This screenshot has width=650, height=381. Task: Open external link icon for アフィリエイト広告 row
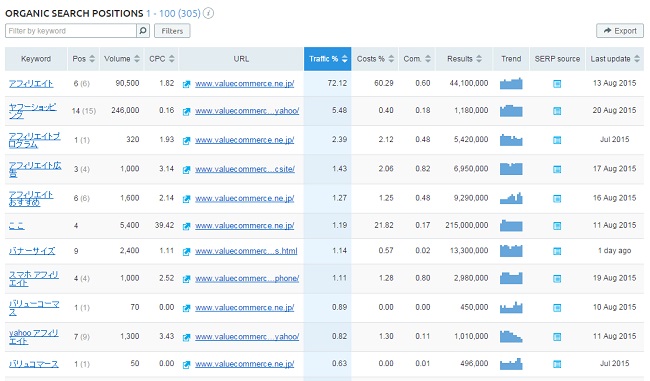point(187,170)
